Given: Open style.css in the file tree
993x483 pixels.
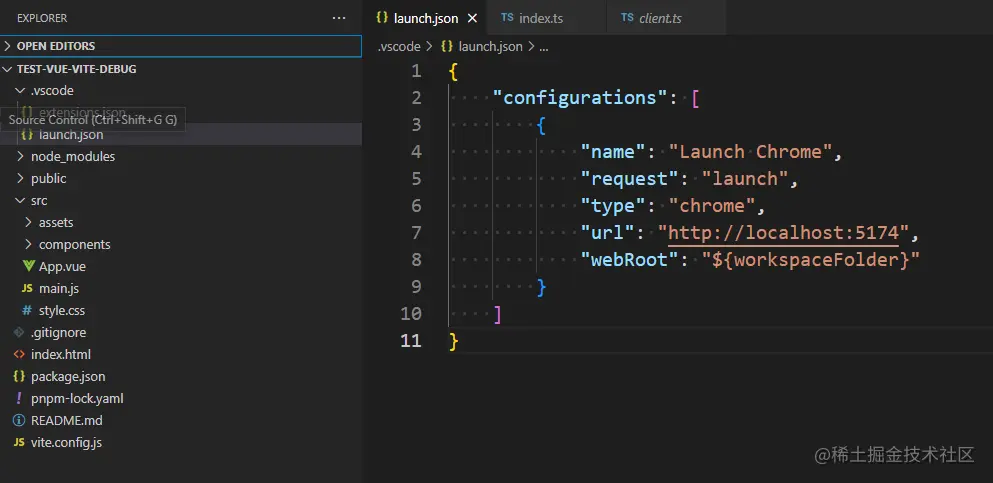Looking at the screenshot, I should [x=181, y=311].
